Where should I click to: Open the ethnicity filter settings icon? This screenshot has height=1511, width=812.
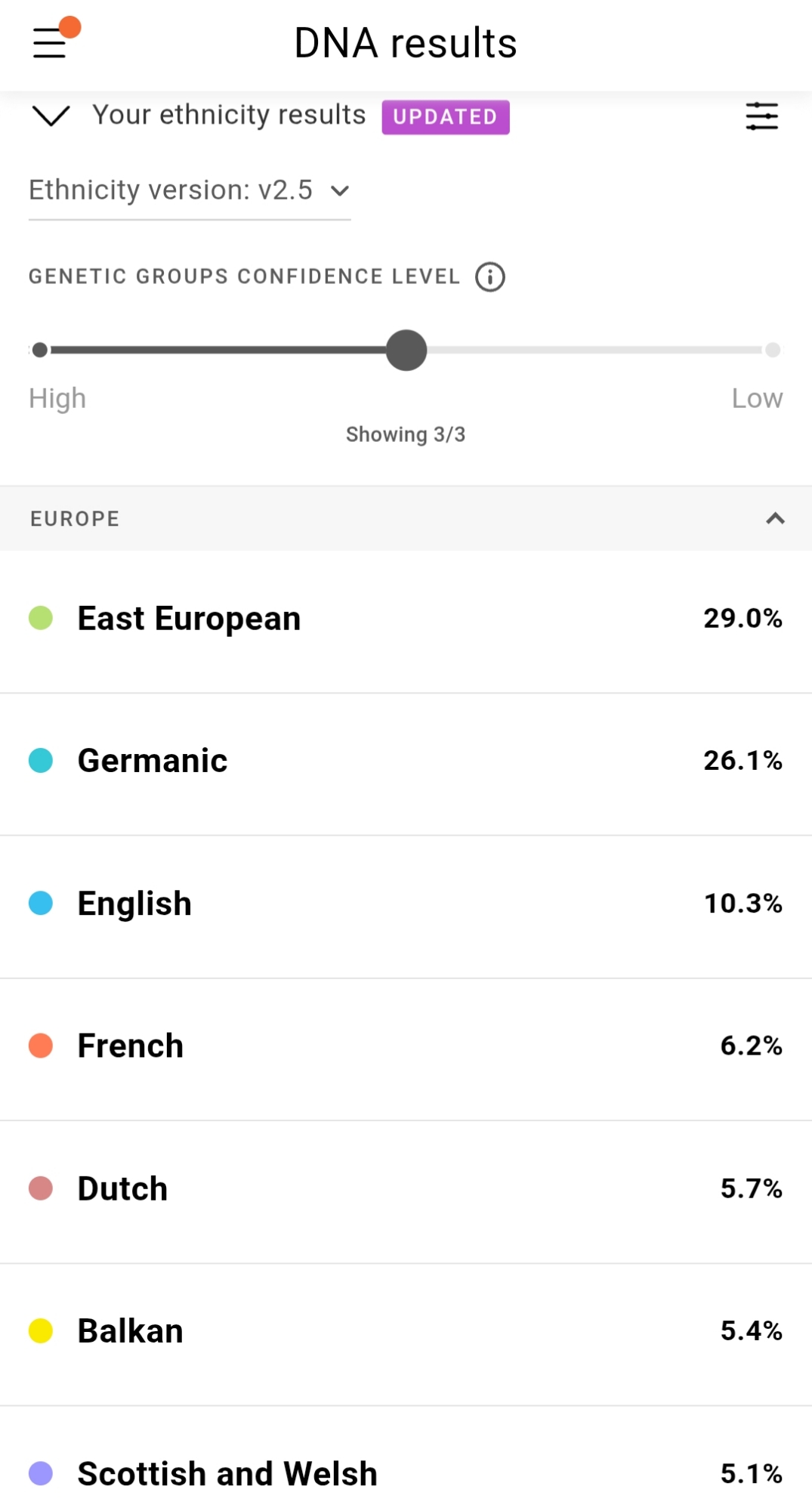pyautogui.click(x=761, y=116)
